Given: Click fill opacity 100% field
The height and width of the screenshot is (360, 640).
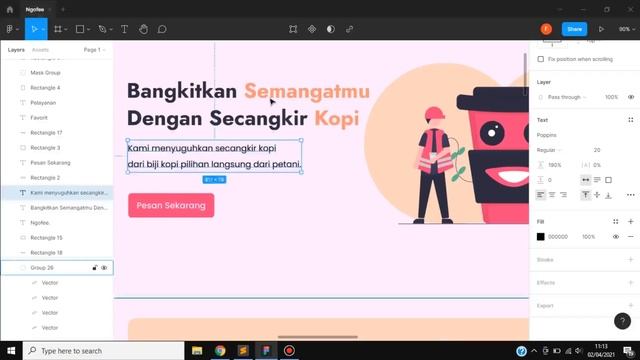Looking at the screenshot, I should [x=588, y=237].
